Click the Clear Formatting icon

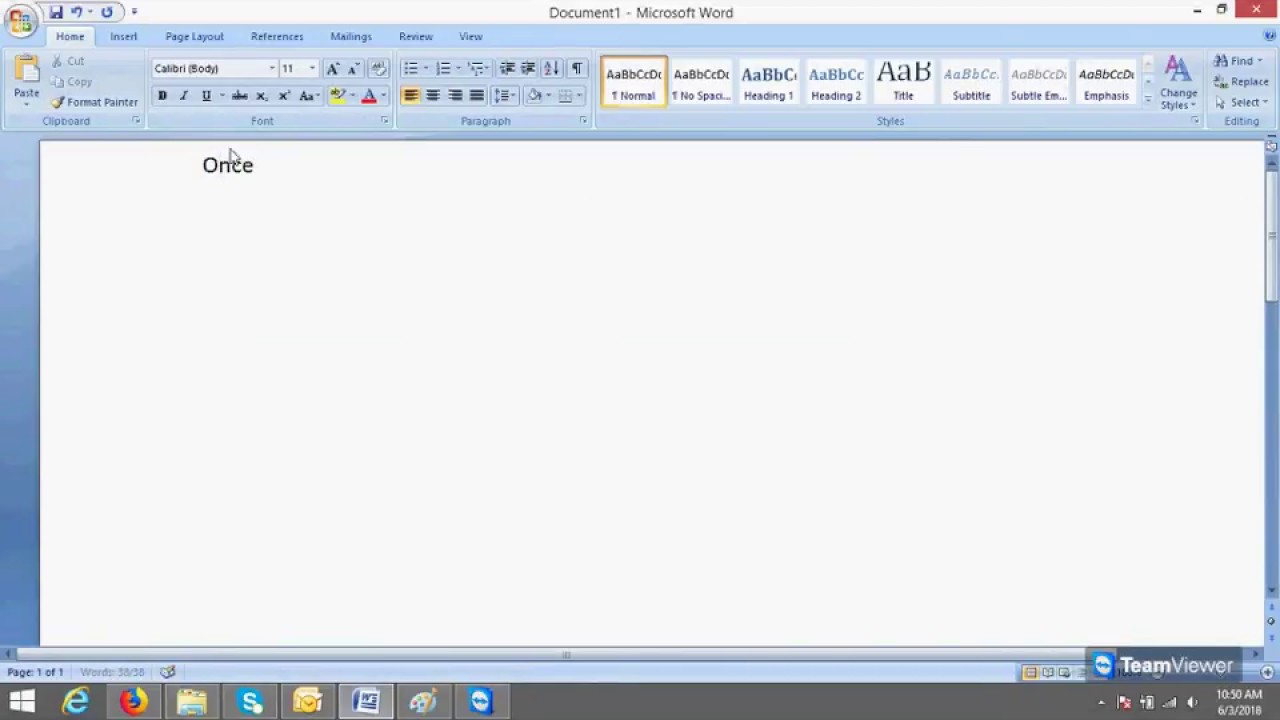click(378, 68)
